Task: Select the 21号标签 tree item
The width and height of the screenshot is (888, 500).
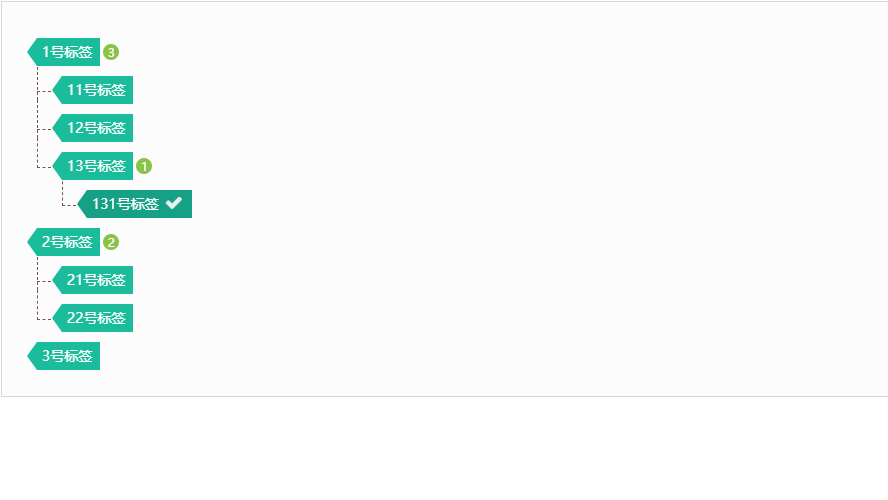Action: coord(93,280)
